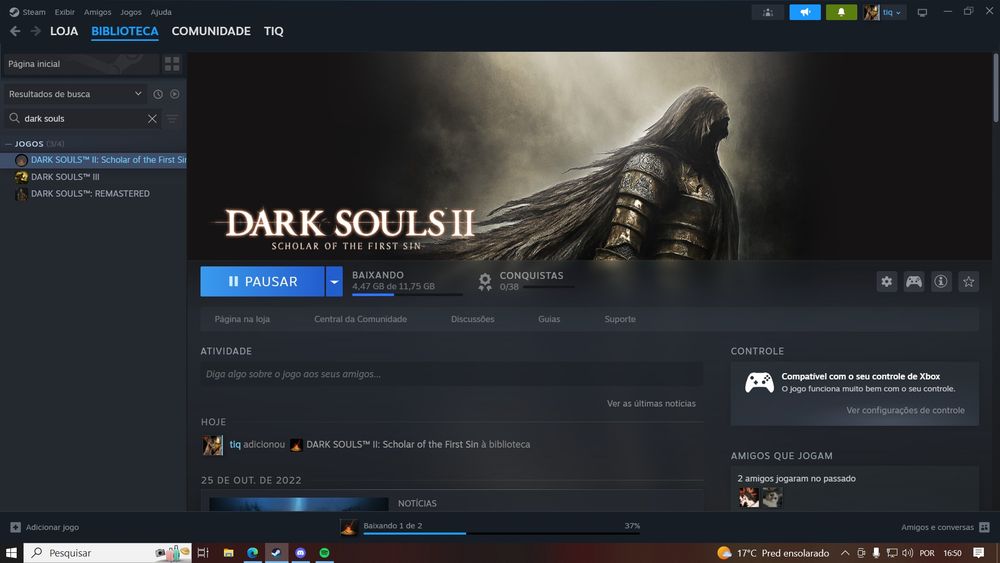Open achievements Conquistas icon

485,281
